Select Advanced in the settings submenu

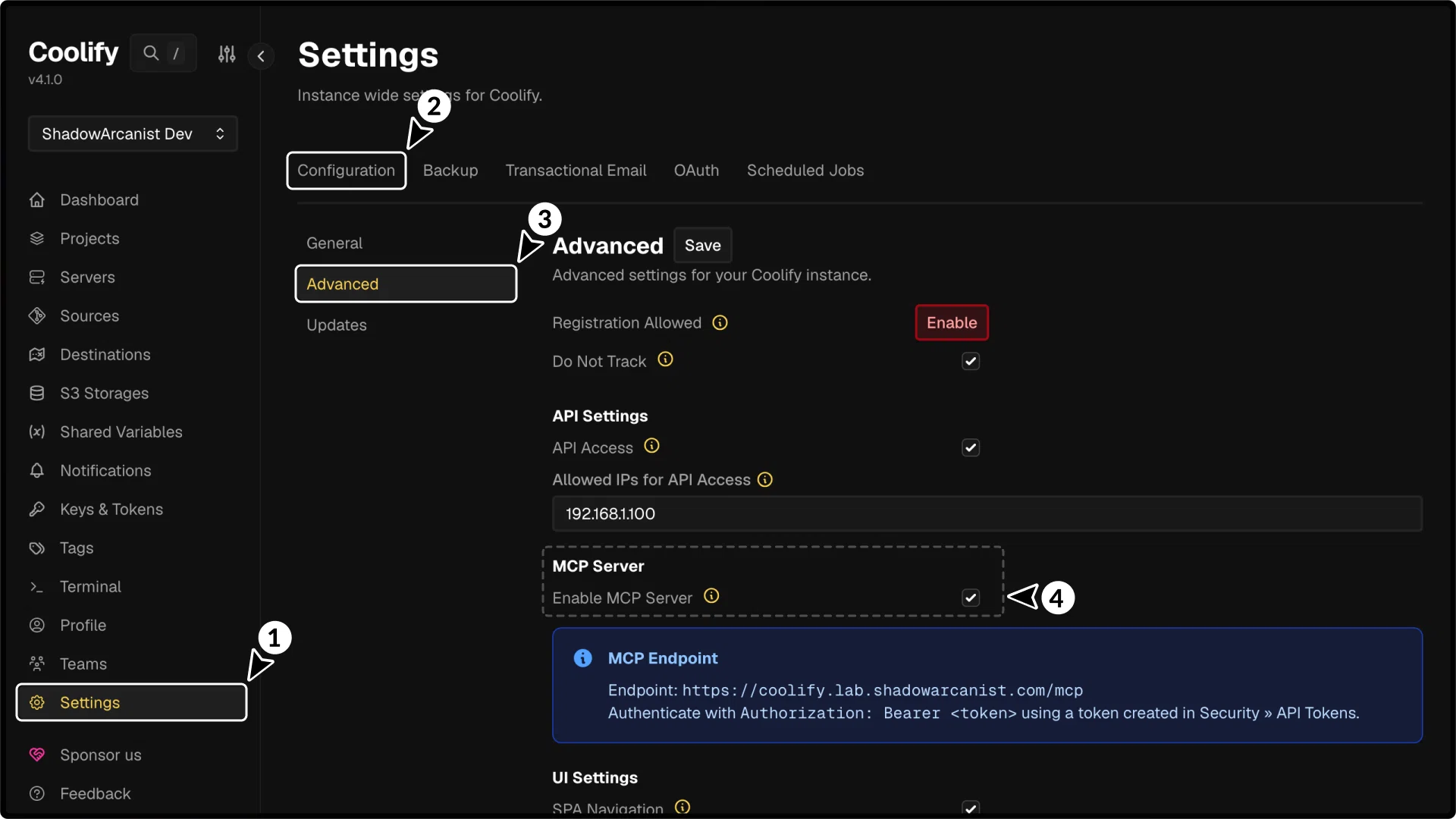point(406,284)
